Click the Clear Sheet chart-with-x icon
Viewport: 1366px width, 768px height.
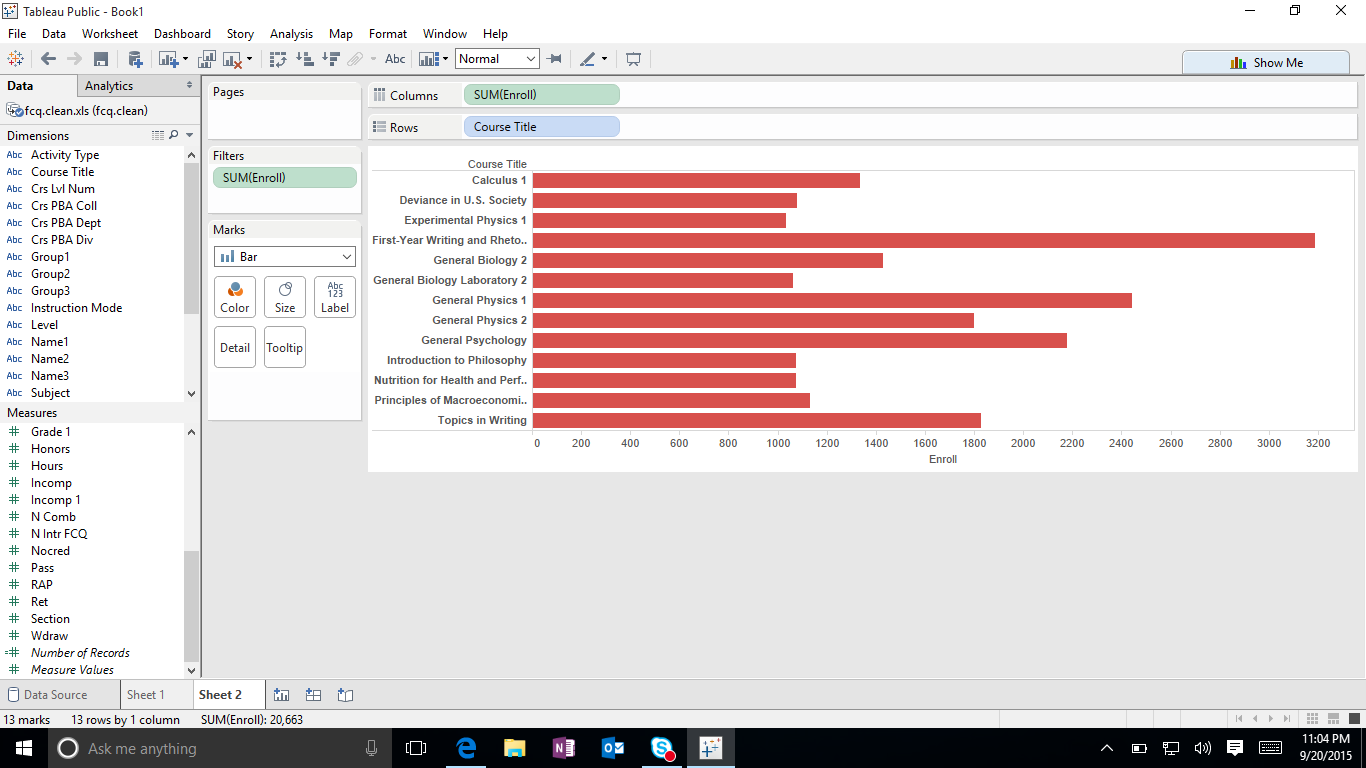coord(233,59)
